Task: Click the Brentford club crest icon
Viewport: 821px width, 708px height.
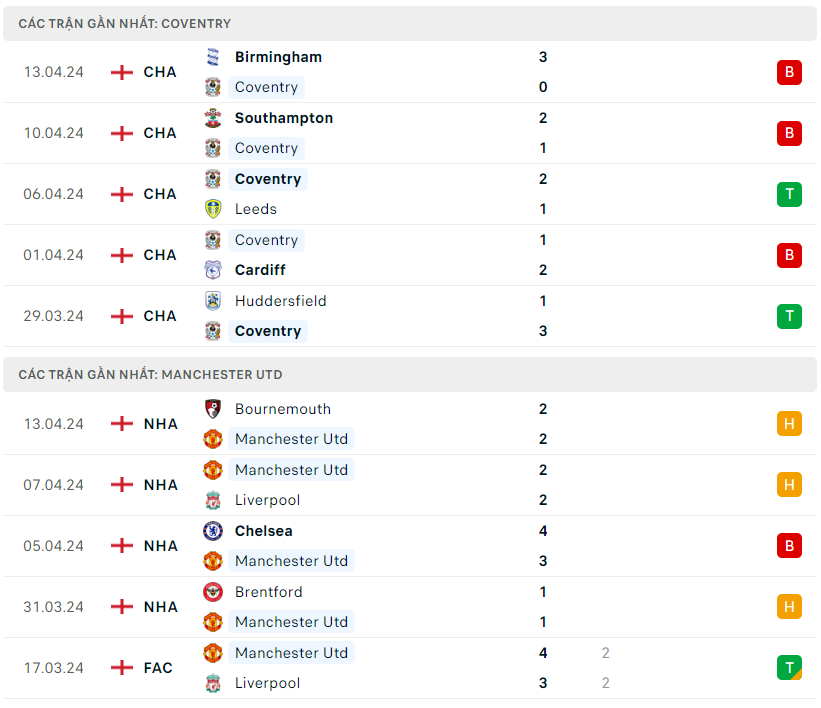Action: pos(212,592)
